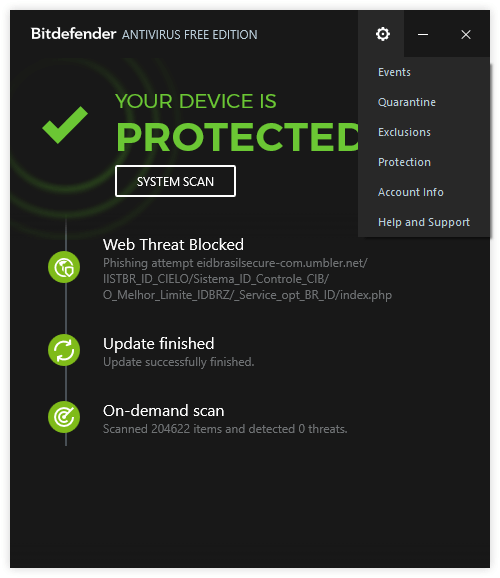Open Events from the settings menu
This screenshot has height=578, width=500.
point(394,72)
